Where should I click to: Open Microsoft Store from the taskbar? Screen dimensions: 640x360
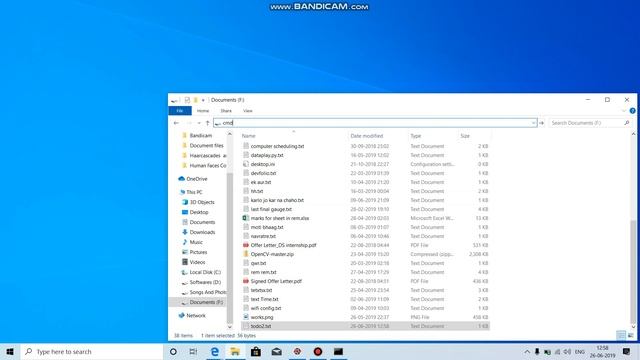point(256,351)
